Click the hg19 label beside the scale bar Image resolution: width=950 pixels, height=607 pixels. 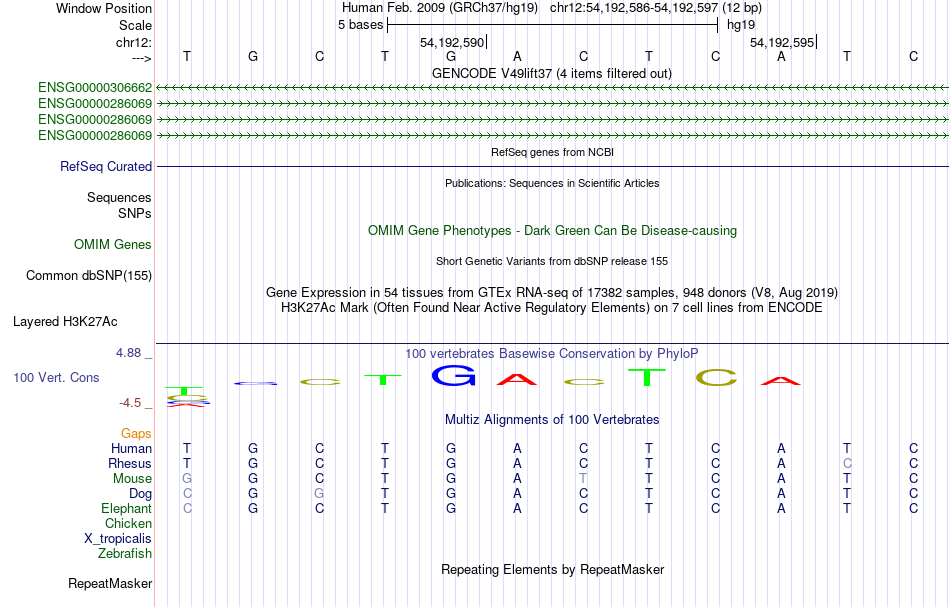click(x=741, y=25)
